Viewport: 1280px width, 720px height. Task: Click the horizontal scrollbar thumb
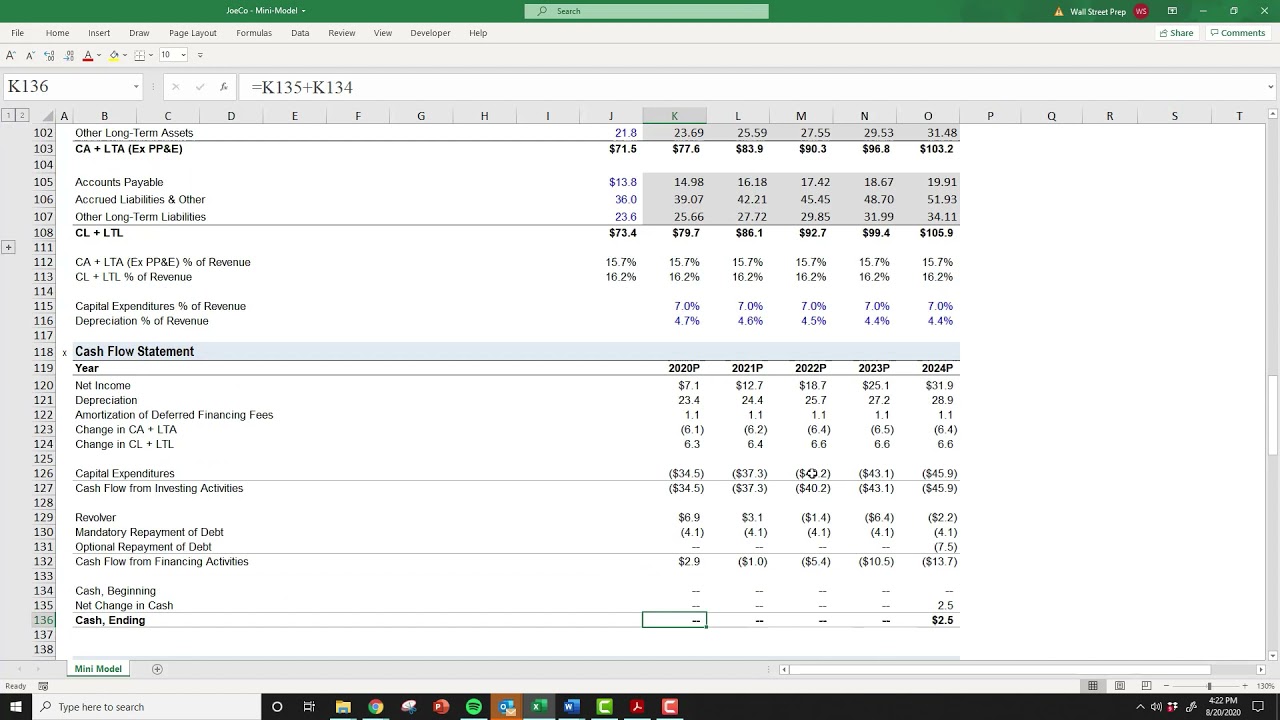coord(1000,669)
